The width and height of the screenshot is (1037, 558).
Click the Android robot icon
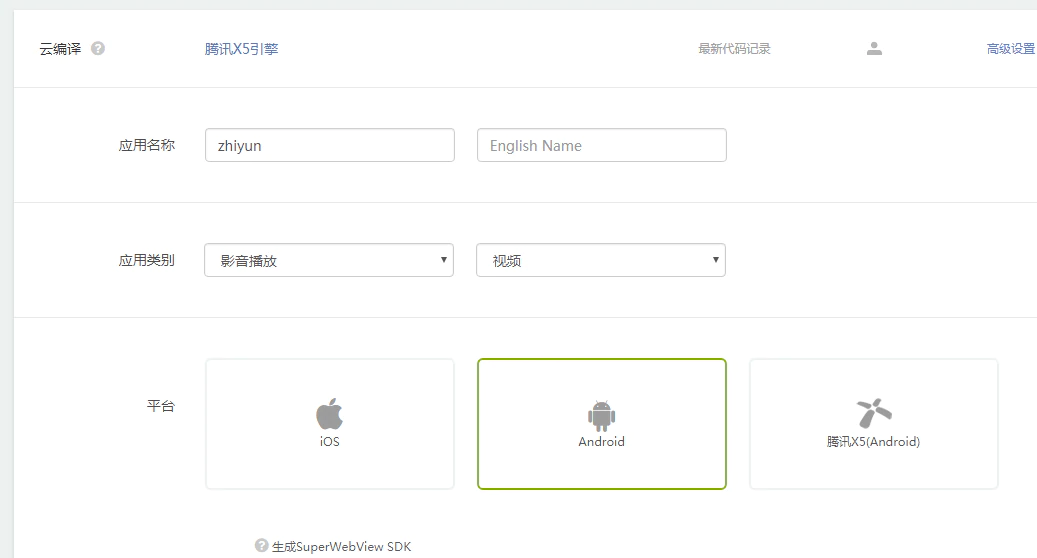601,416
